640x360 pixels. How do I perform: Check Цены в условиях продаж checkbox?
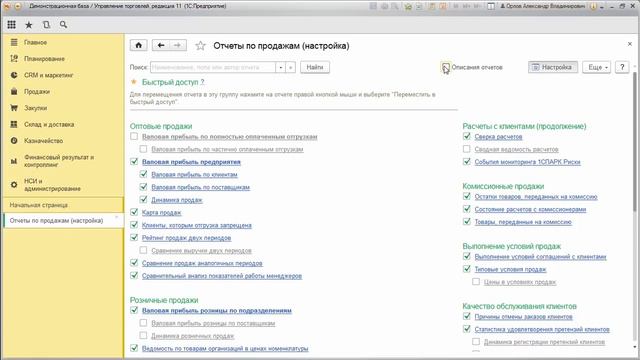click(x=476, y=282)
